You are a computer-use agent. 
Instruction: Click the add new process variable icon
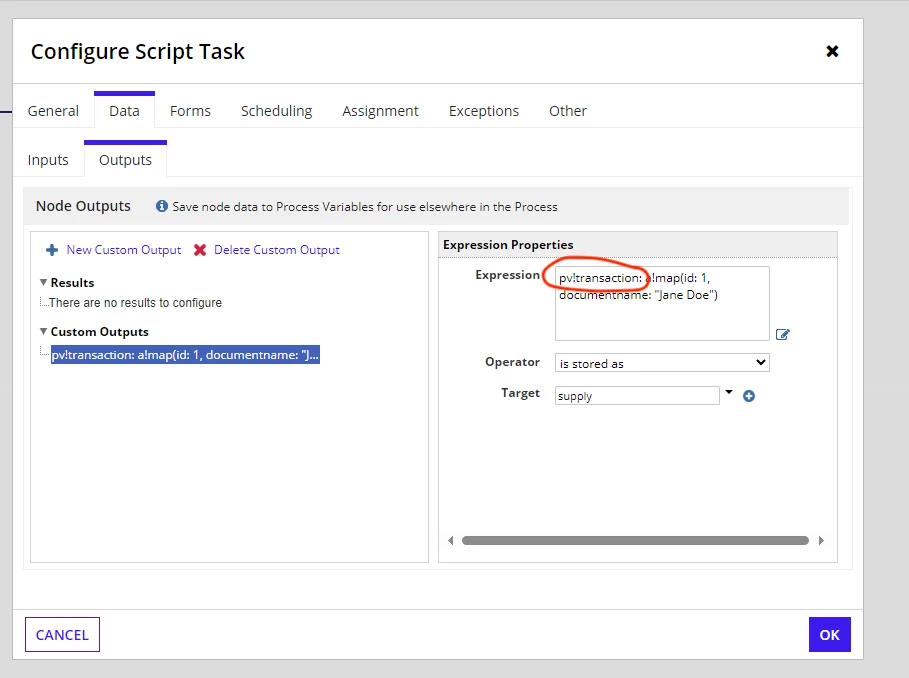point(749,396)
